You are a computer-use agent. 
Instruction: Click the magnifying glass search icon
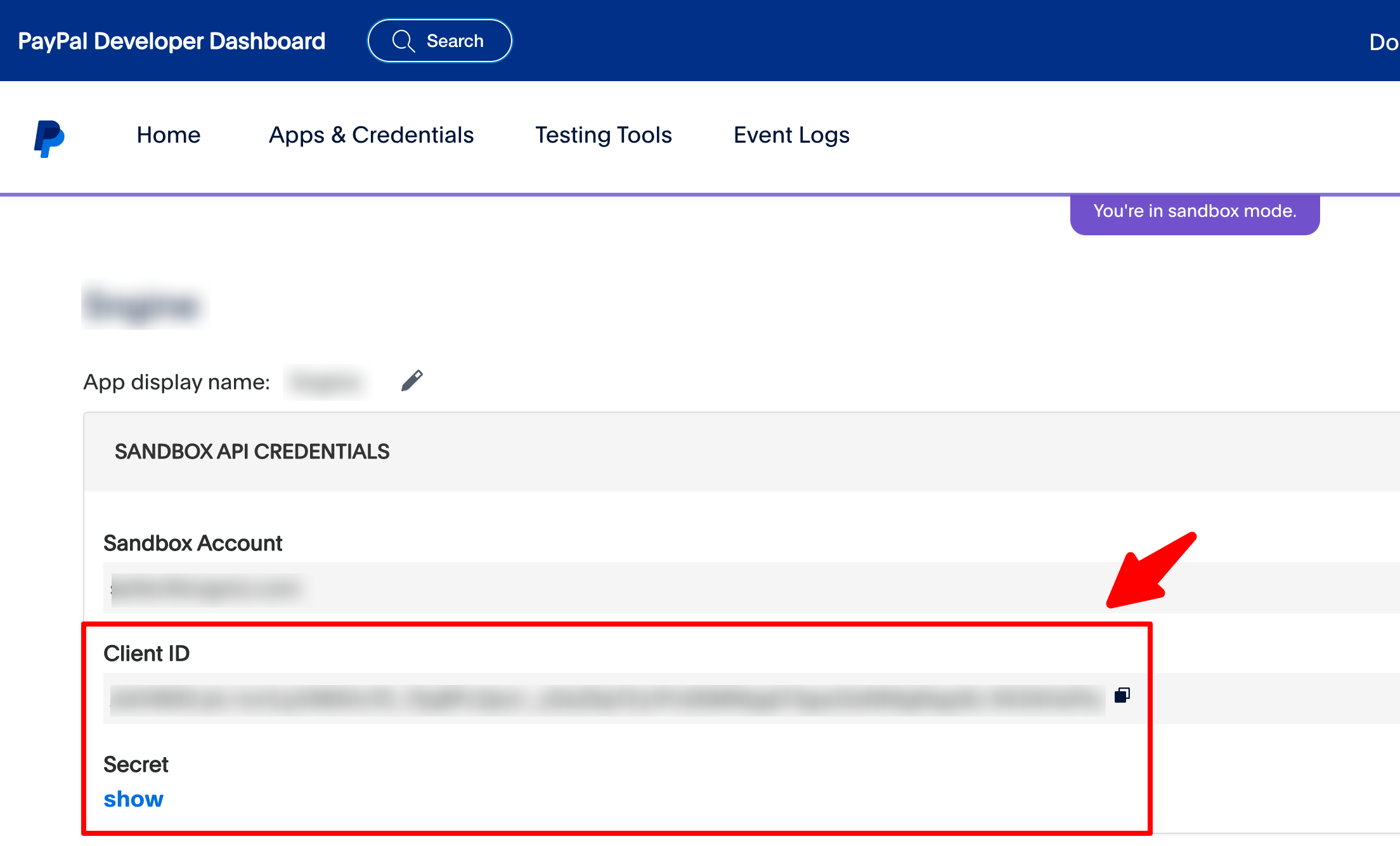pos(403,41)
